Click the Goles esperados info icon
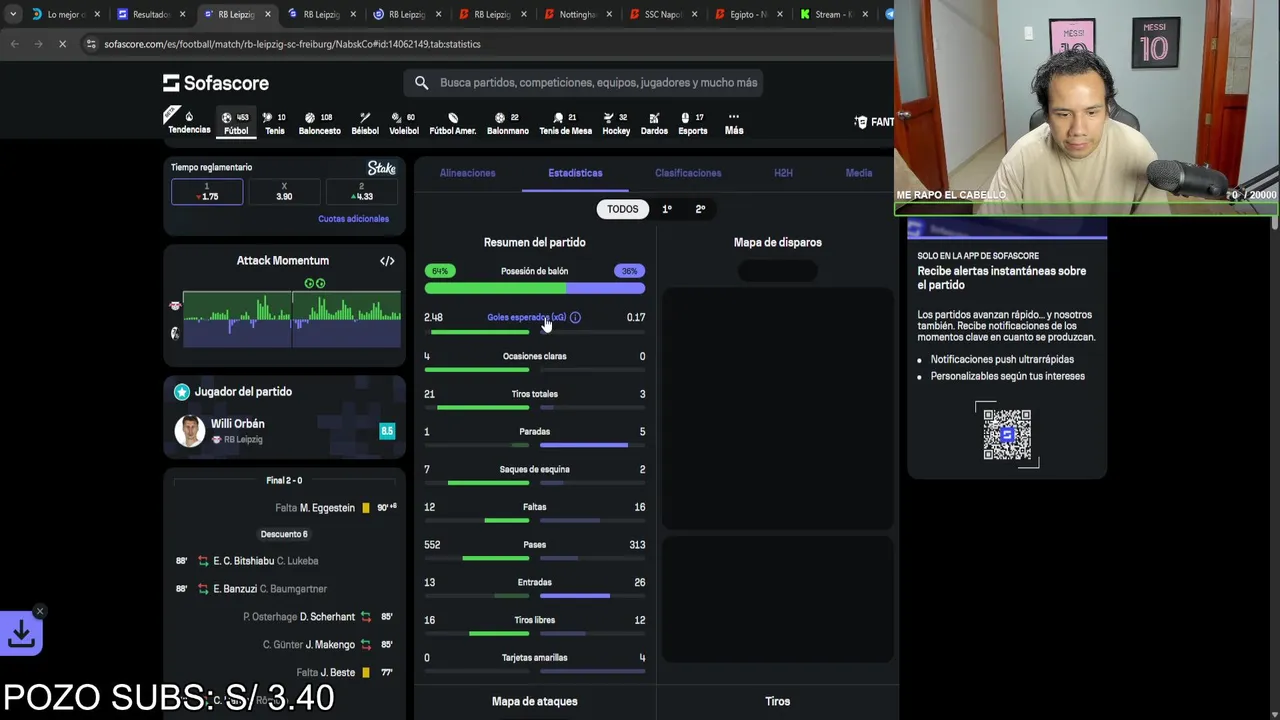1280x720 pixels. tap(575, 317)
